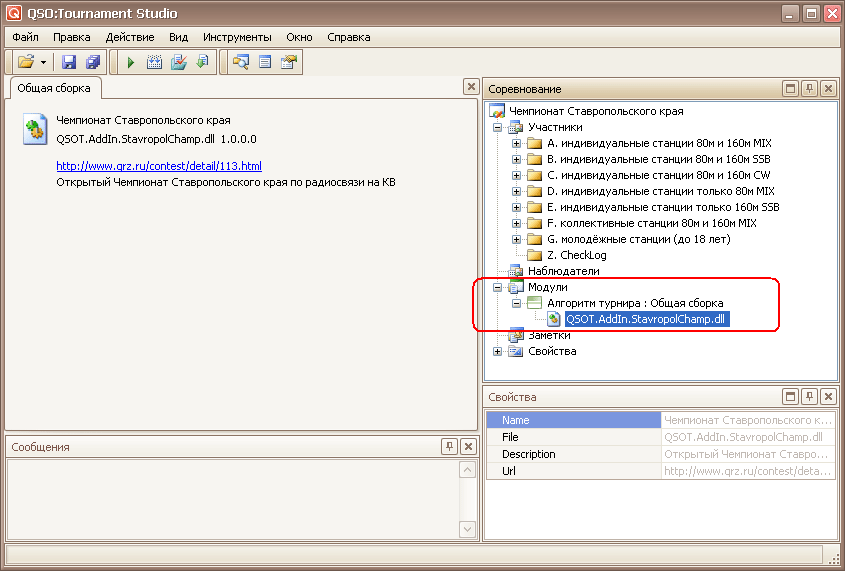The width and height of the screenshot is (845, 571).
Task: Click the checkmark toolbar icon left of green down arrow
Action: pyautogui.click(x=179, y=62)
